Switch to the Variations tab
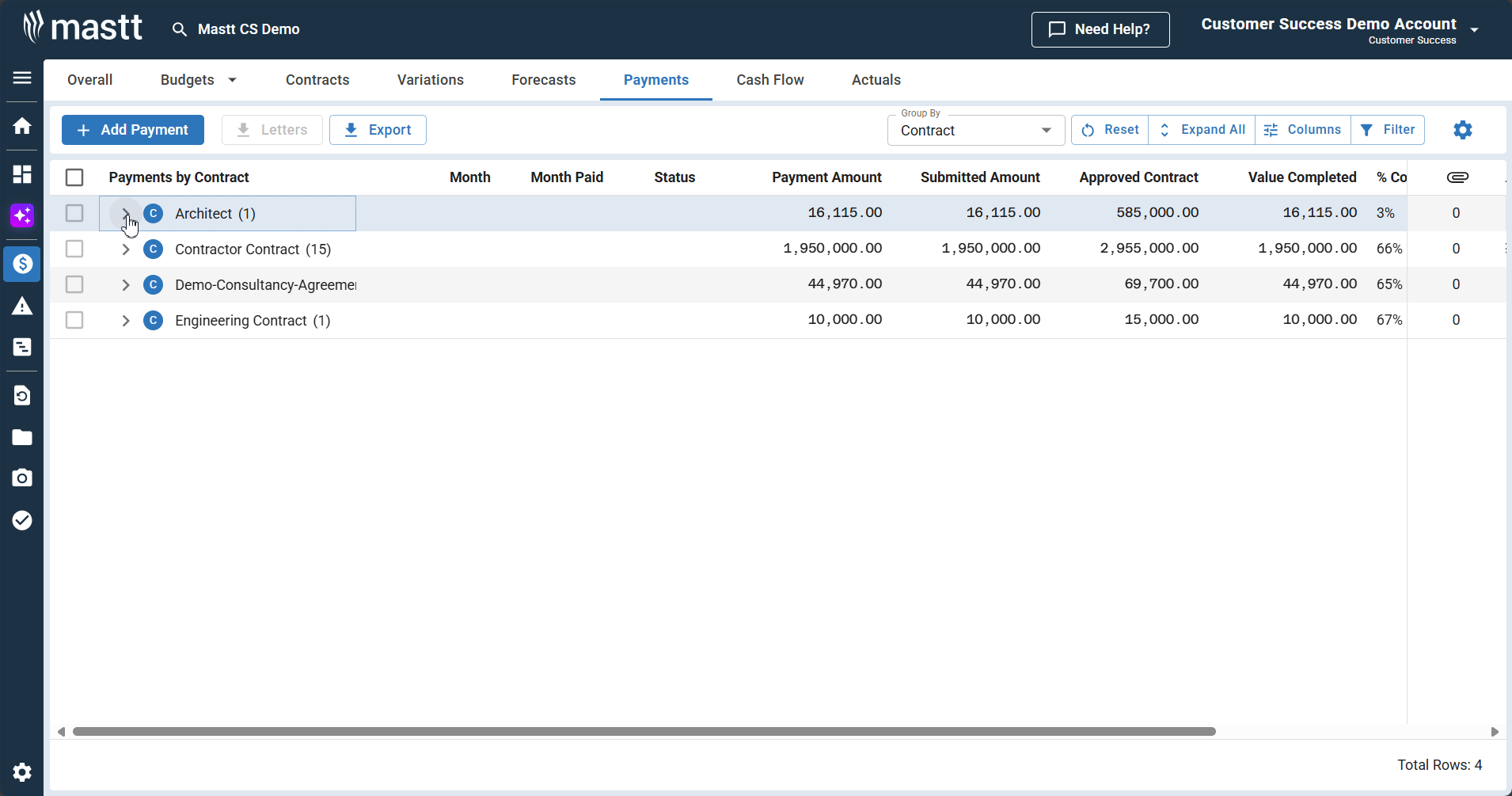 point(430,80)
